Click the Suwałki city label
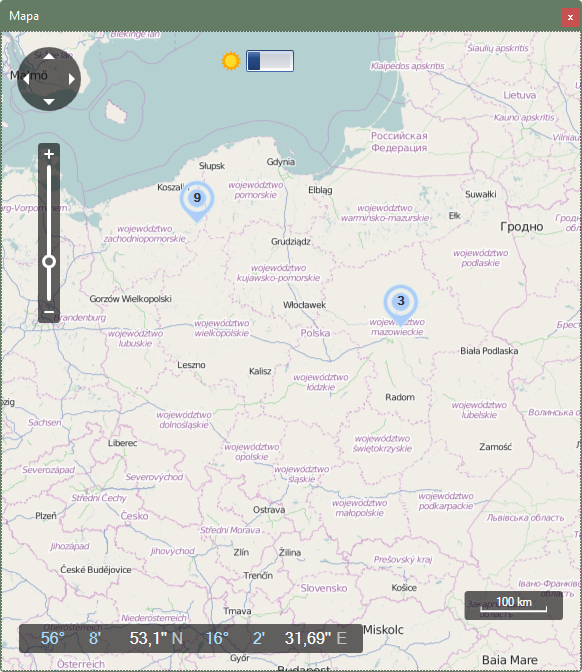The height and width of the screenshot is (672, 582). [x=481, y=194]
